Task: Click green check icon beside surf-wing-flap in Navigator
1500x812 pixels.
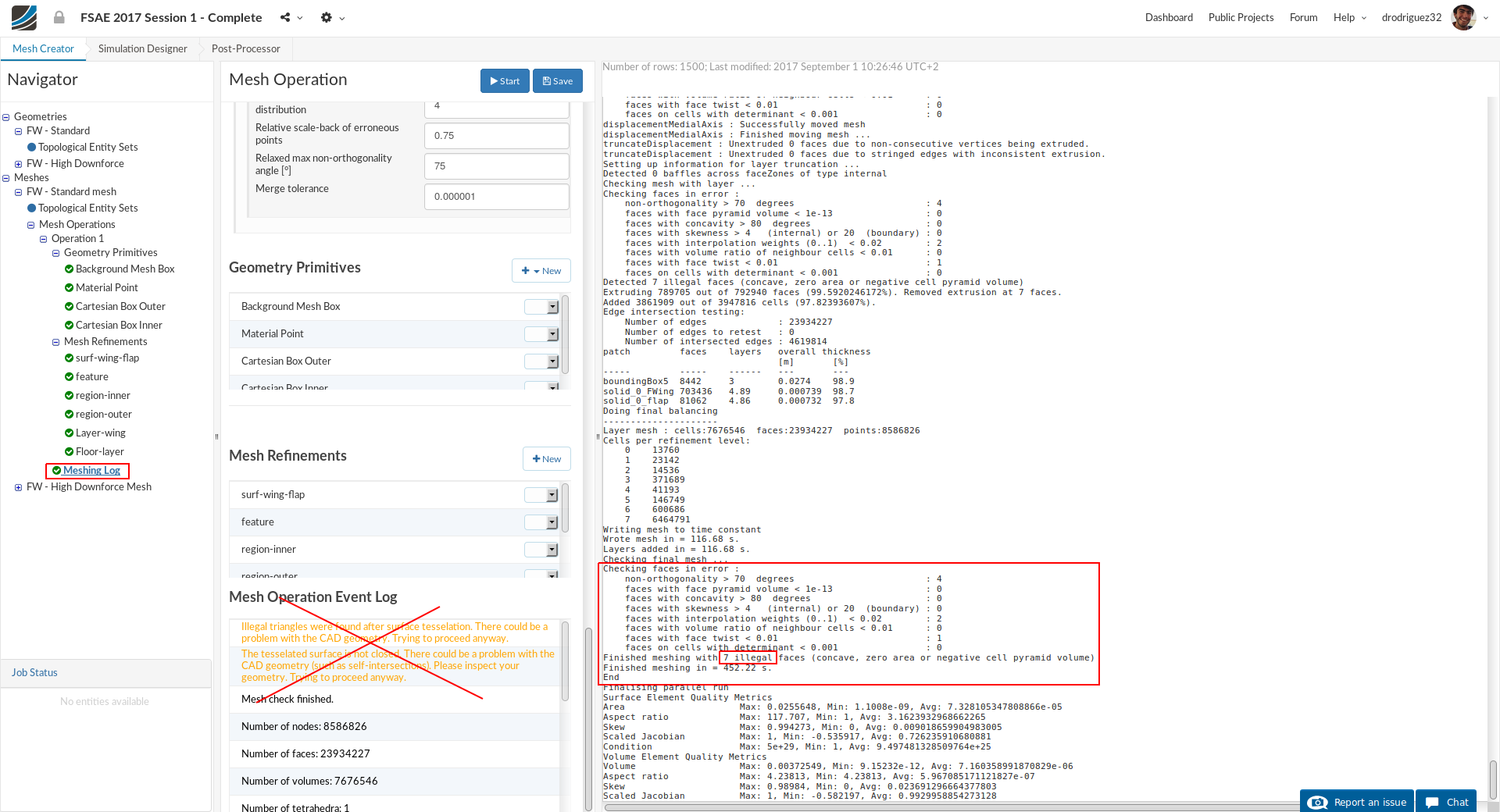Action: tap(69, 358)
